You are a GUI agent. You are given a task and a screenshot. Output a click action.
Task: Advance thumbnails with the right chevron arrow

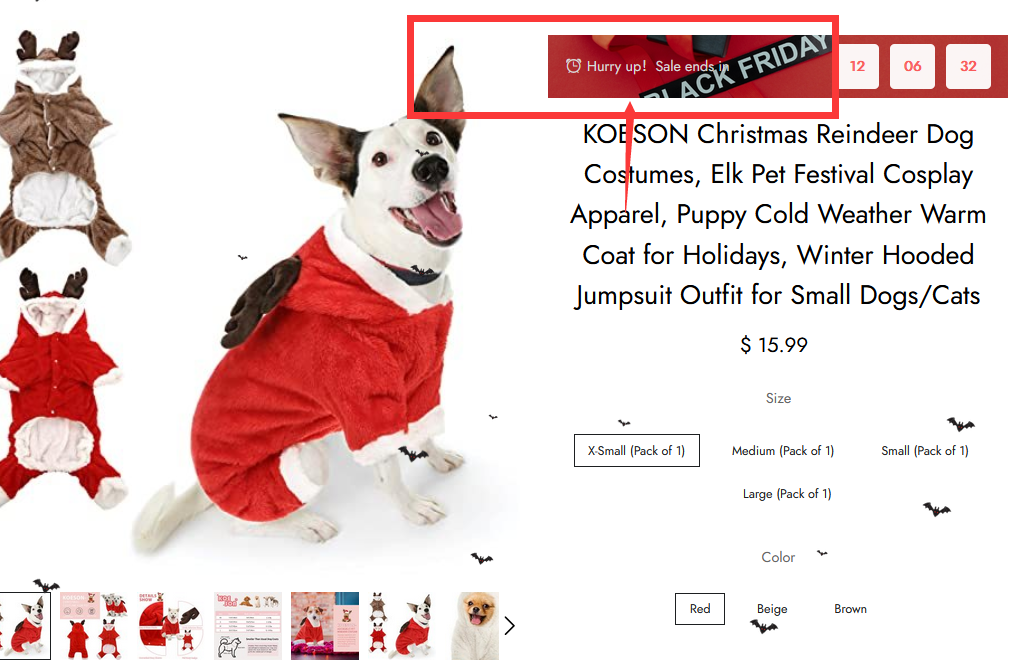[510, 625]
